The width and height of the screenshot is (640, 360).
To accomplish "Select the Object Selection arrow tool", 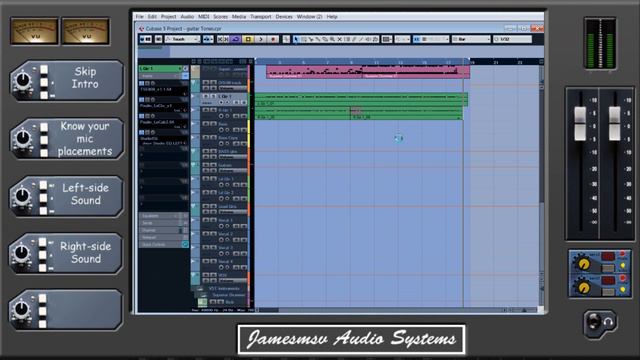I will pyautogui.click(x=296, y=40).
